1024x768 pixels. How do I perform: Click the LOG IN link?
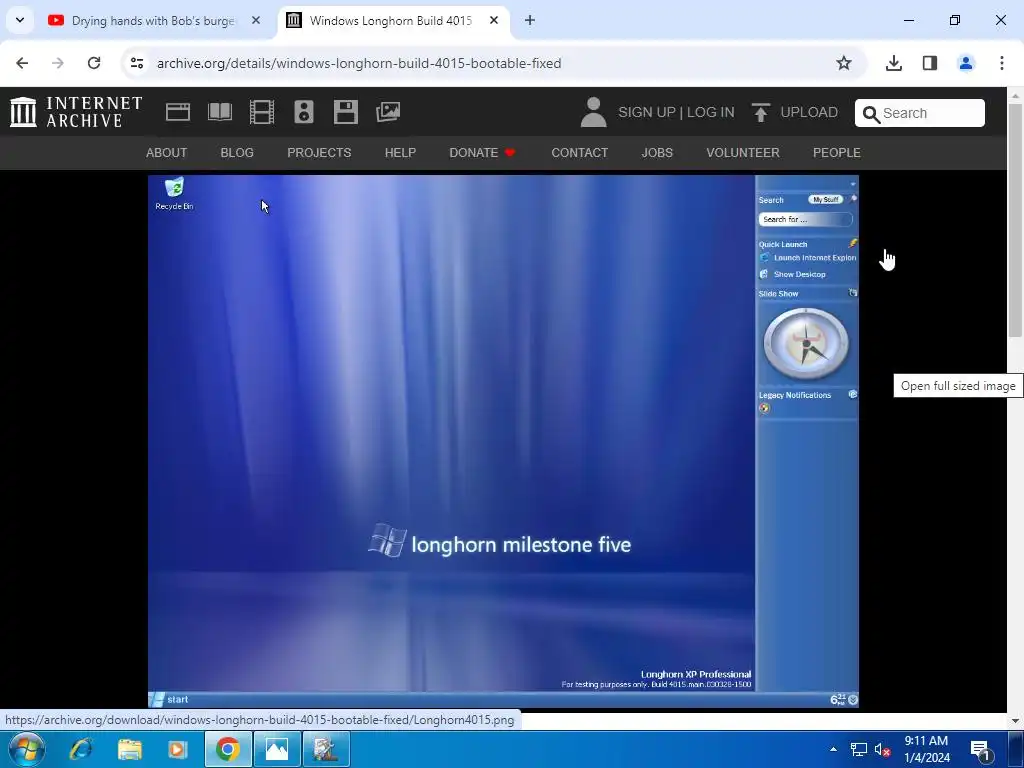711,112
